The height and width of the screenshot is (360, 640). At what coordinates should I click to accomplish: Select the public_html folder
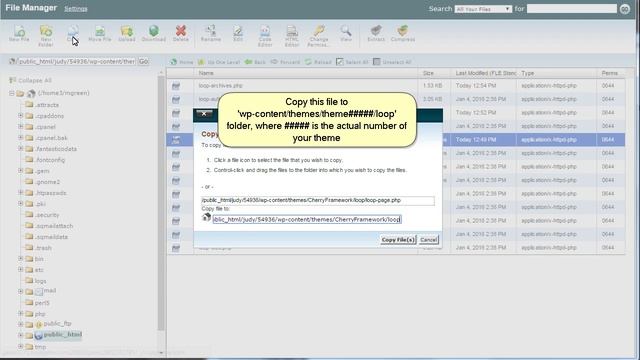(x=62, y=335)
